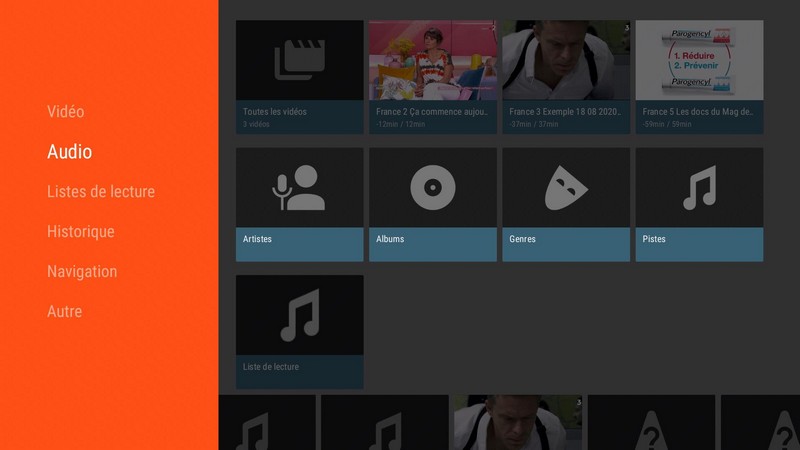
Task: Go to Vidéo in the side menu
Action: point(66,112)
